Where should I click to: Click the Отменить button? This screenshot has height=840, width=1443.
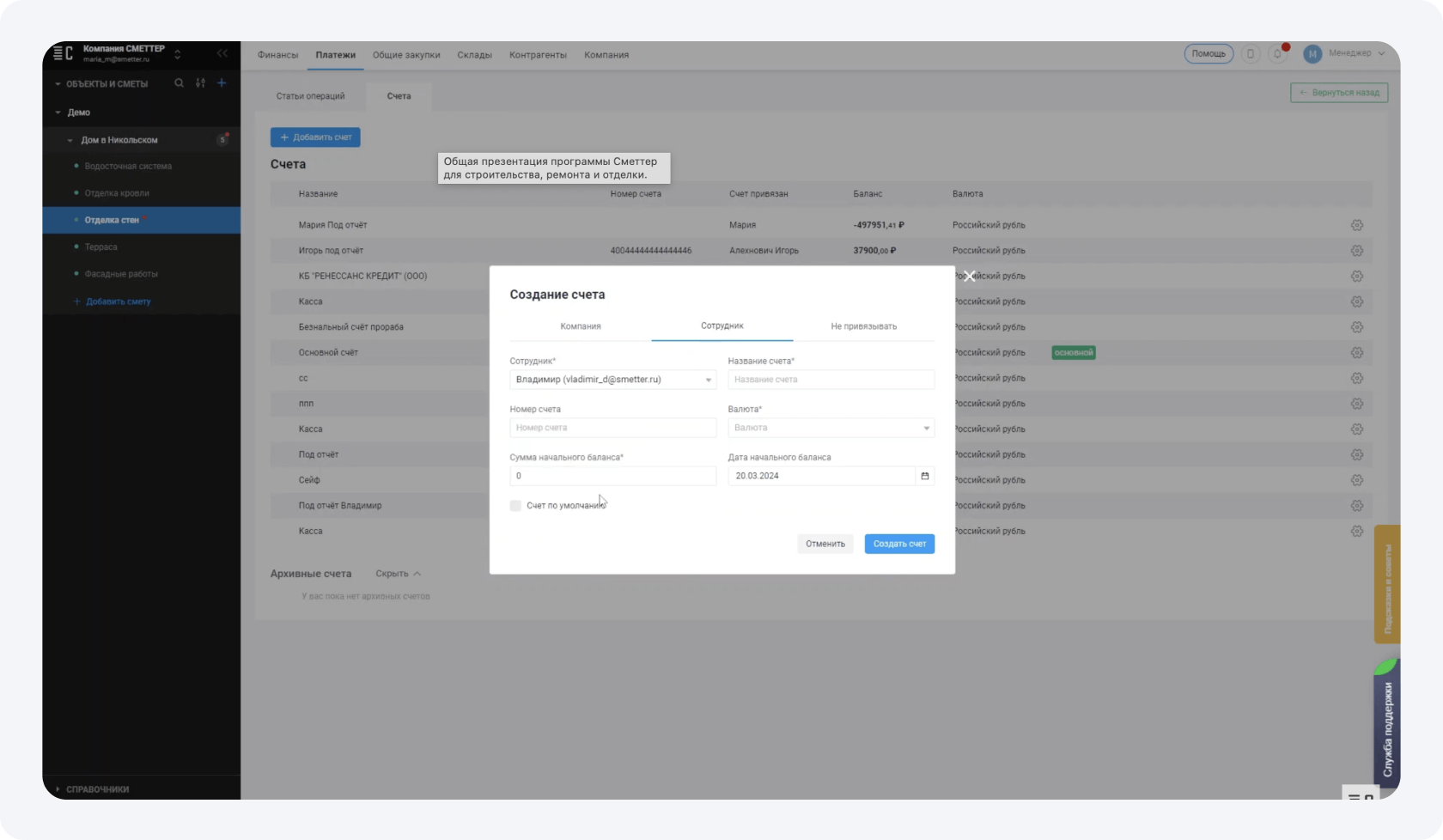coord(825,544)
